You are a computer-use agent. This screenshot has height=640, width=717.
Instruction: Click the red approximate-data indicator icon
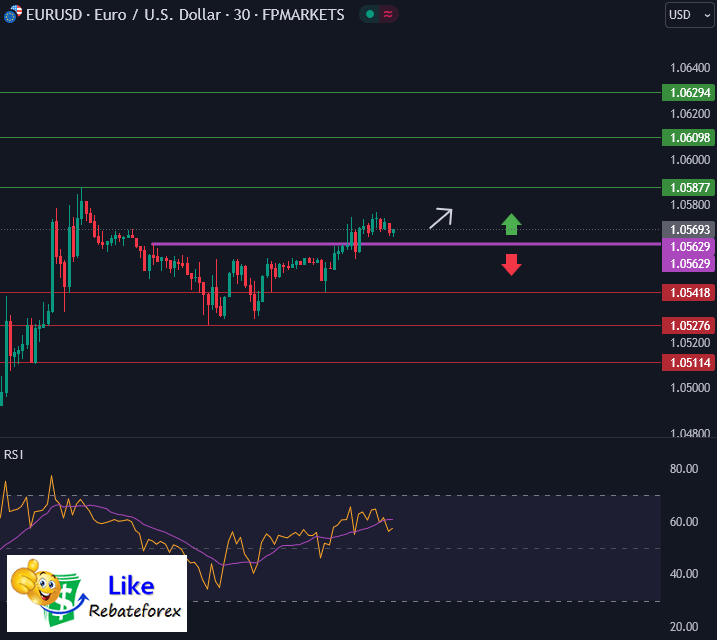coord(388,15)
